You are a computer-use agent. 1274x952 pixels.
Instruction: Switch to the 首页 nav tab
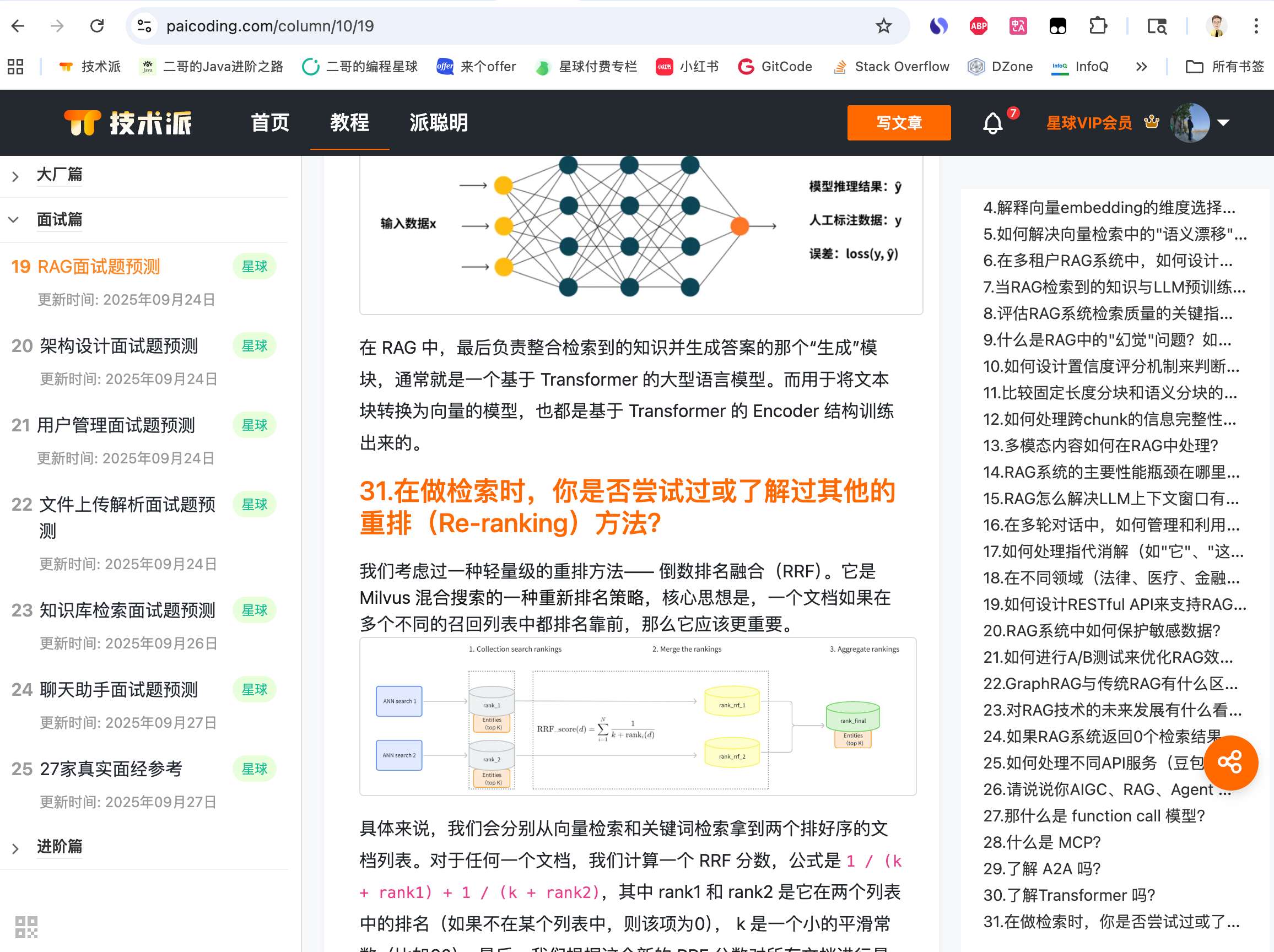click(269, 123)
